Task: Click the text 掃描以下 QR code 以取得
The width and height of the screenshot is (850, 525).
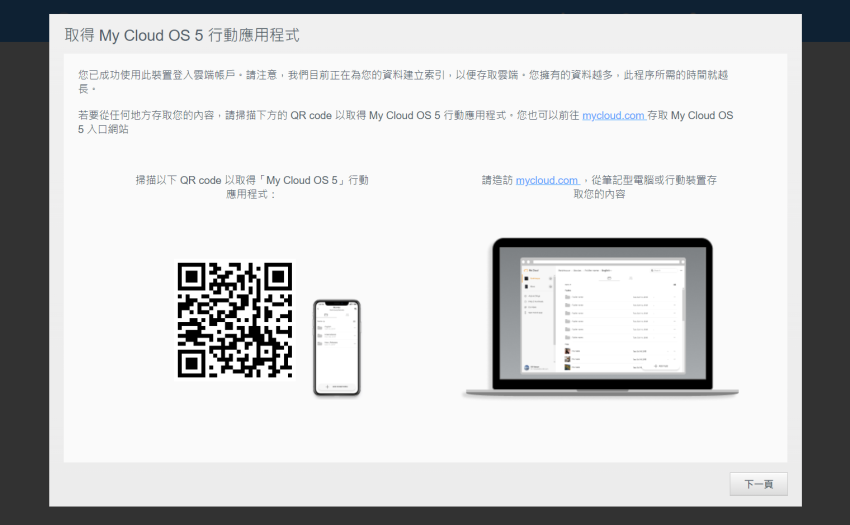Action: pyautogui.click(x=195, y=180)
